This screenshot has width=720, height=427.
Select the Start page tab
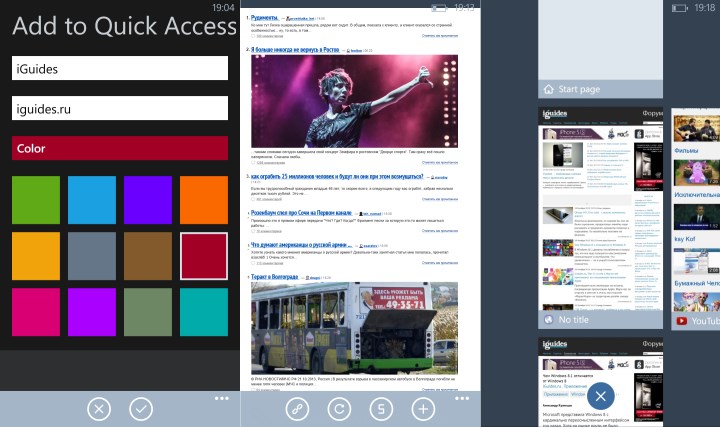600,89
